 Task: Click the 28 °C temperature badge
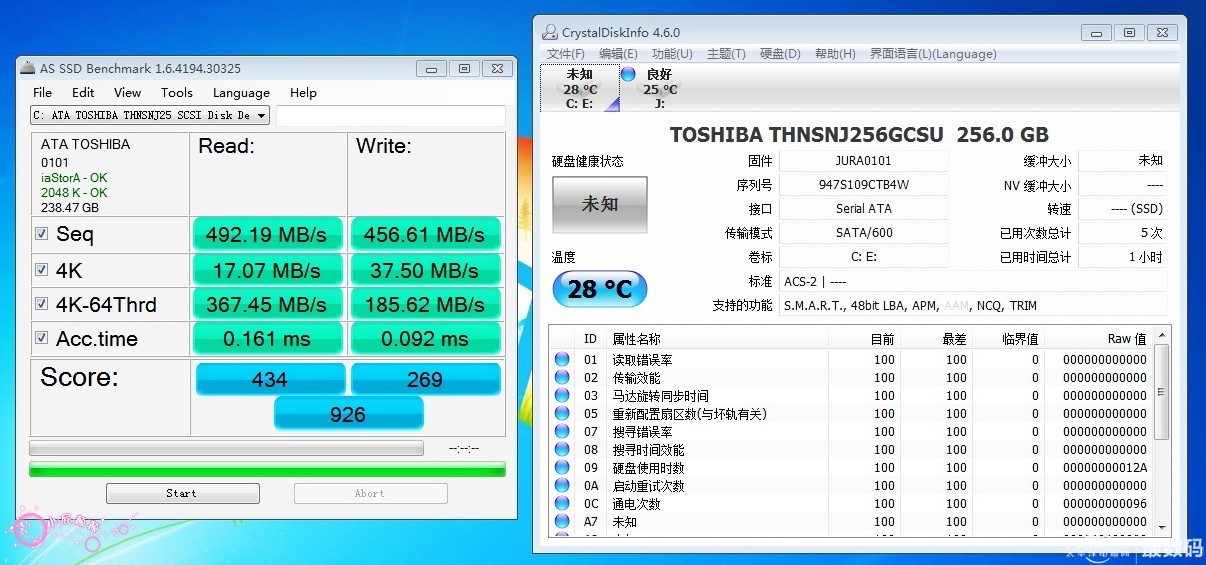coord(600,290)
